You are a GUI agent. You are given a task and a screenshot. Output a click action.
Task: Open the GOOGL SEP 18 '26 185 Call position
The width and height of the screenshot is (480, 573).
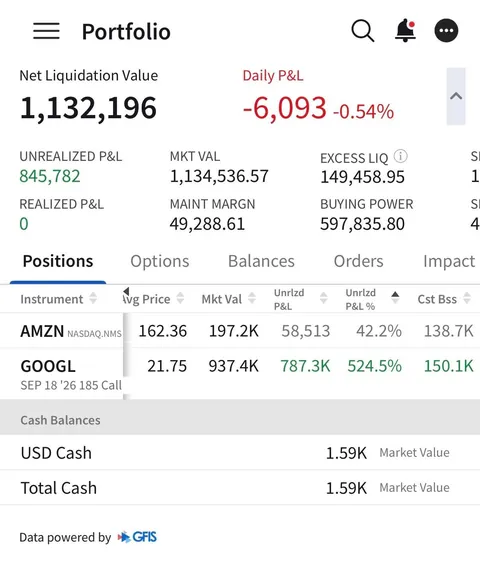coord(240,373)
